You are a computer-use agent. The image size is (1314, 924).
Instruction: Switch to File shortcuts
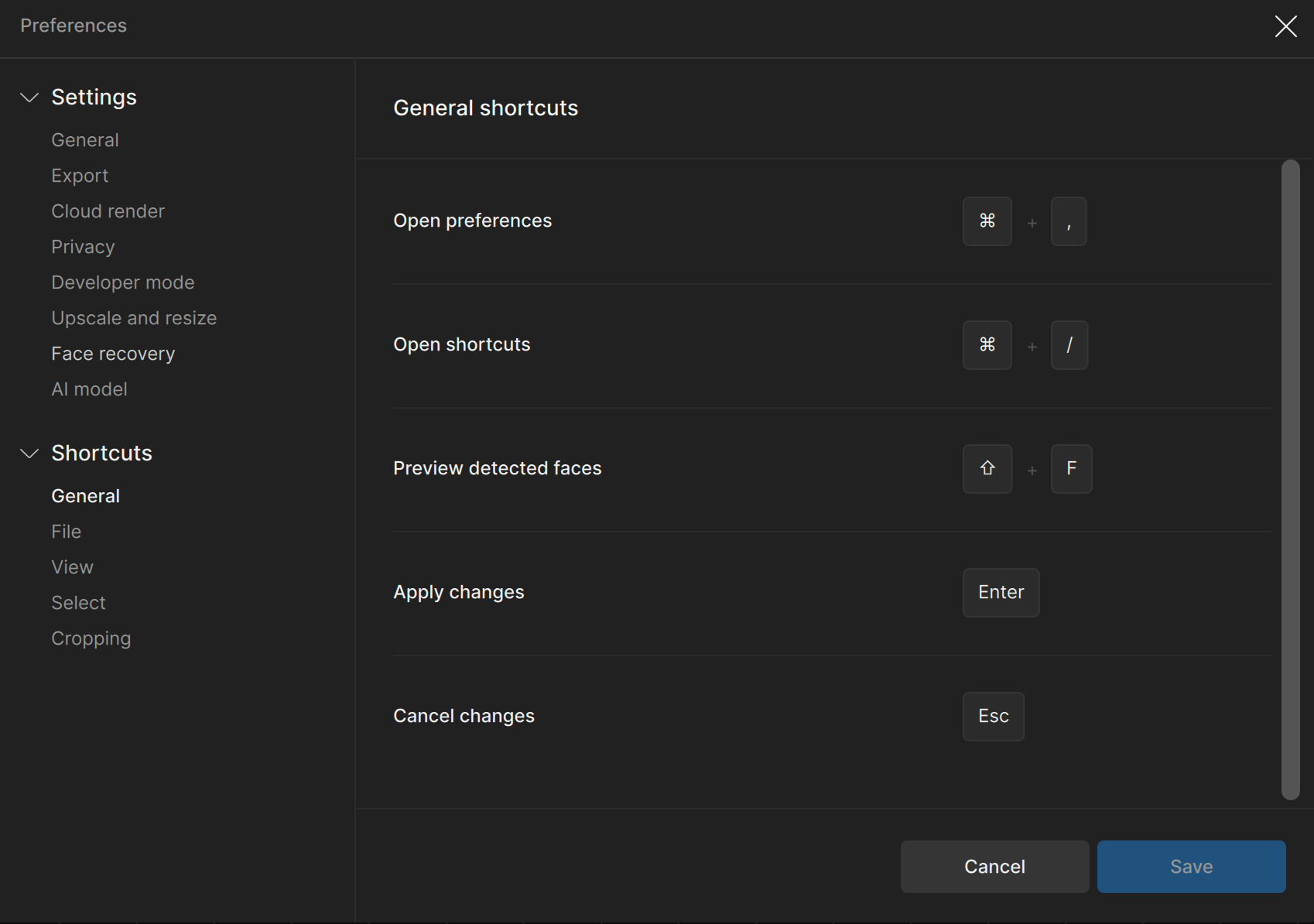pyautogui.click(x=66, y=532)
